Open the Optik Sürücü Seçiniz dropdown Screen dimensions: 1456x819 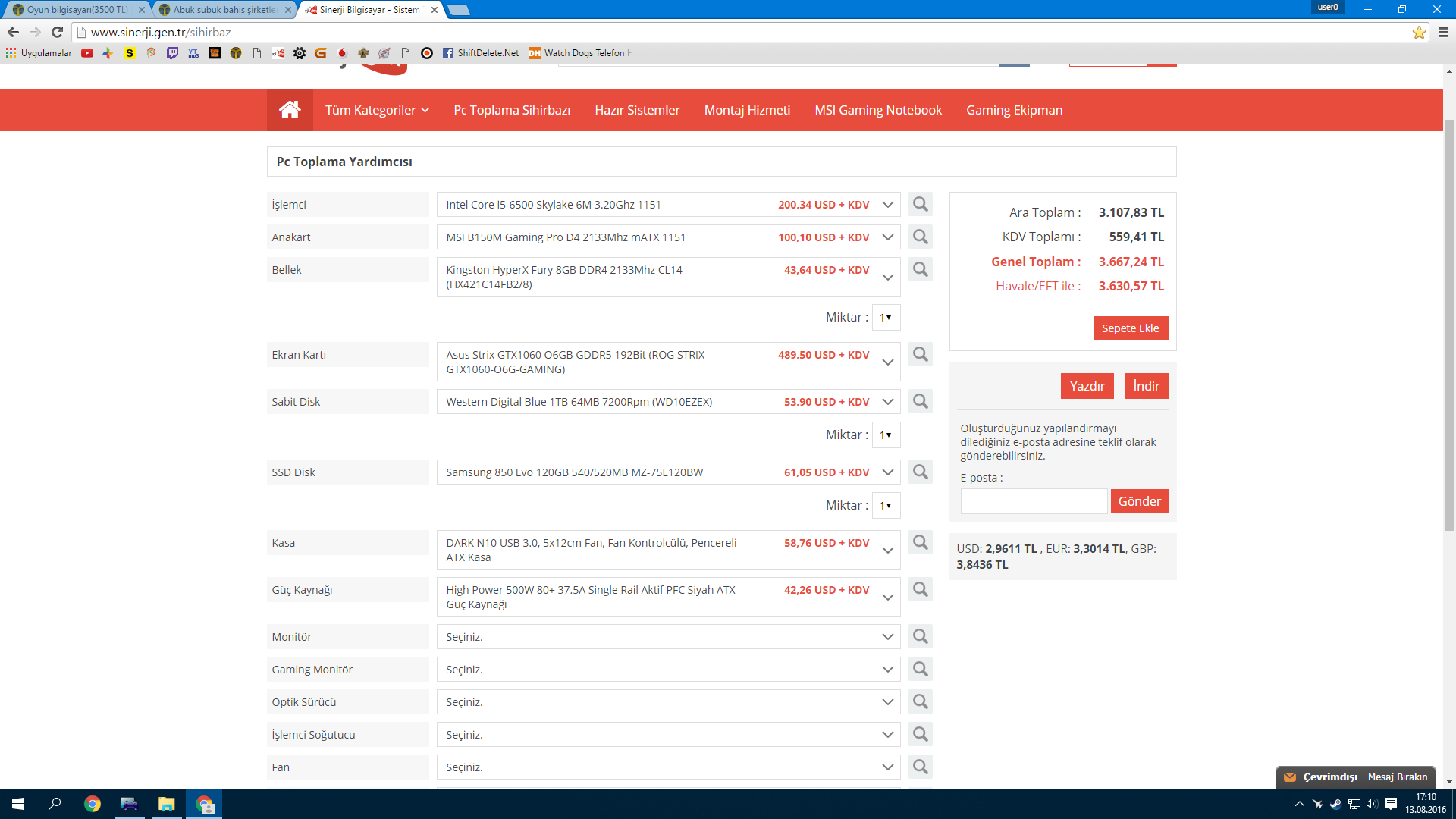click(x=668, y=702)
